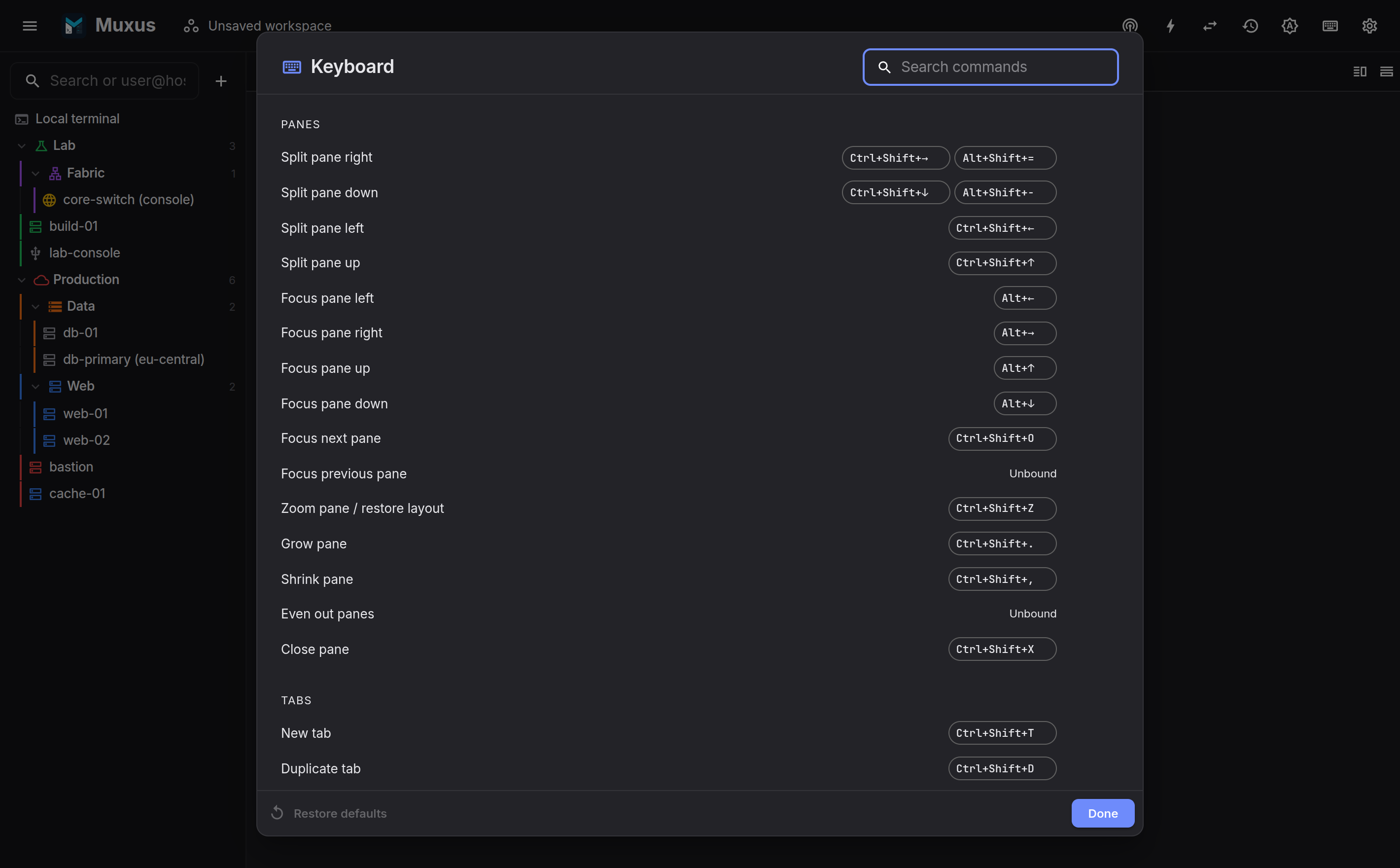The image size is (1400, 868).
Task: Assign shortcut to Unbound Even out panes
Action: [x=1032, y=614]
